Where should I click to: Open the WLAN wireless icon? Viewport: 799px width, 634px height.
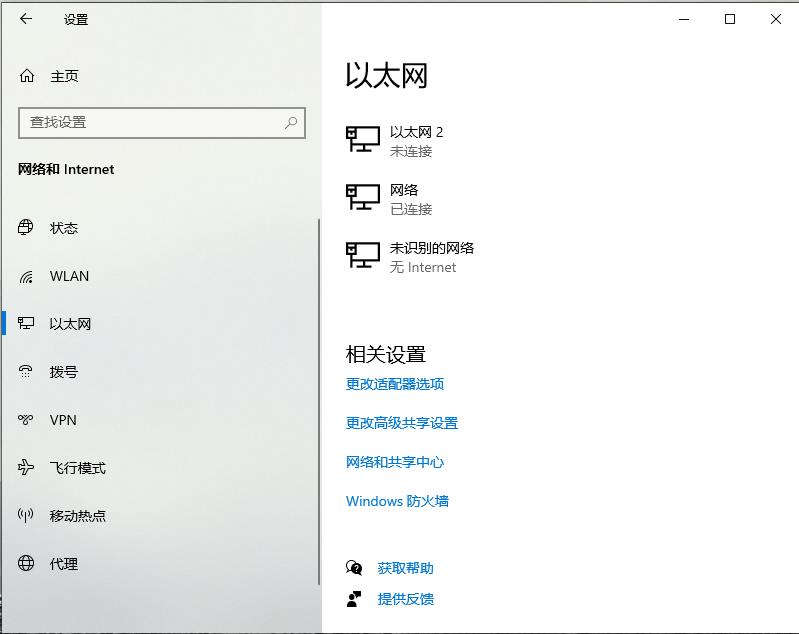[x=26, y=276]
